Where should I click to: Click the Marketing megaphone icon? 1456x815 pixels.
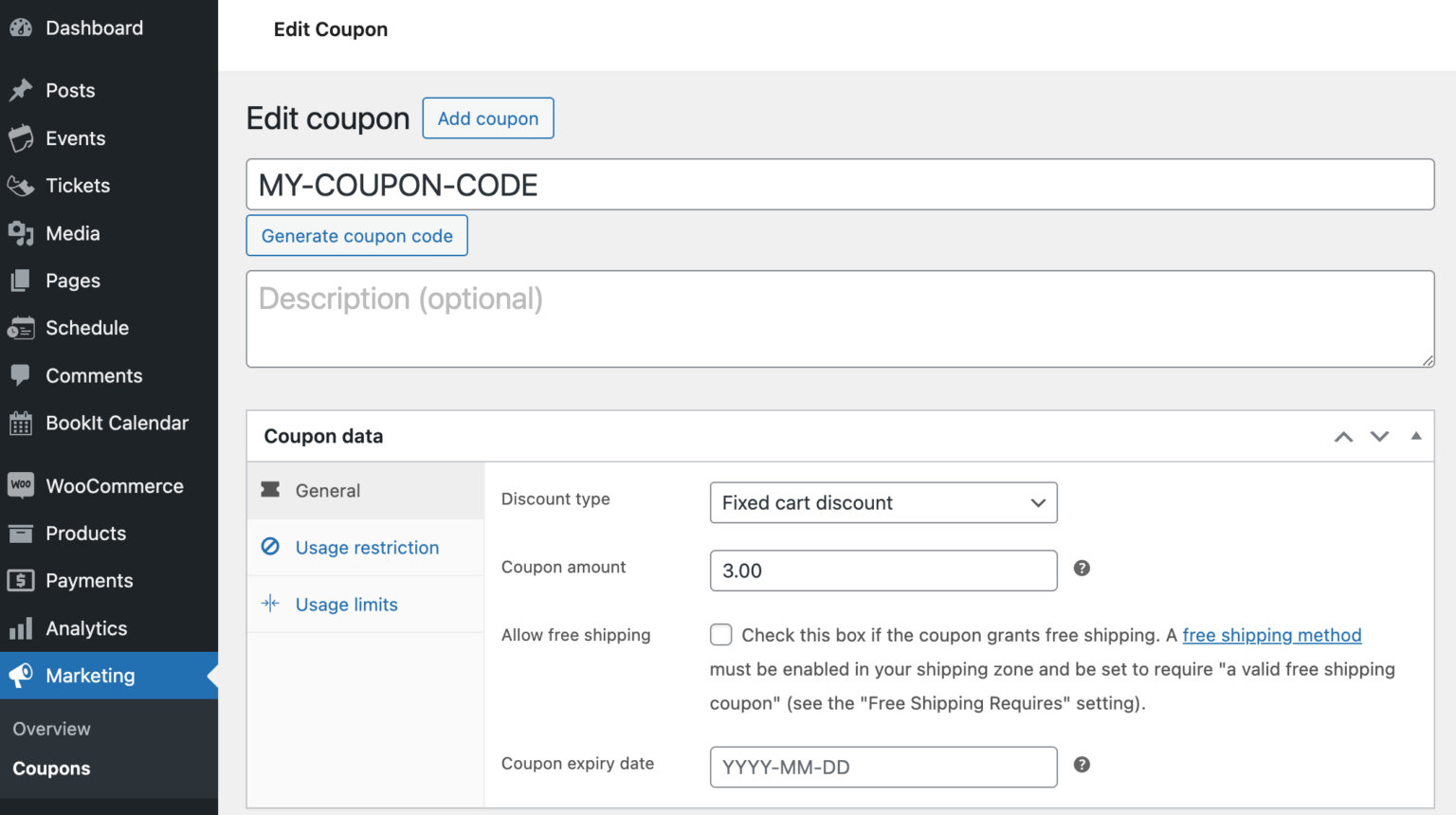[x=21, y=676]
